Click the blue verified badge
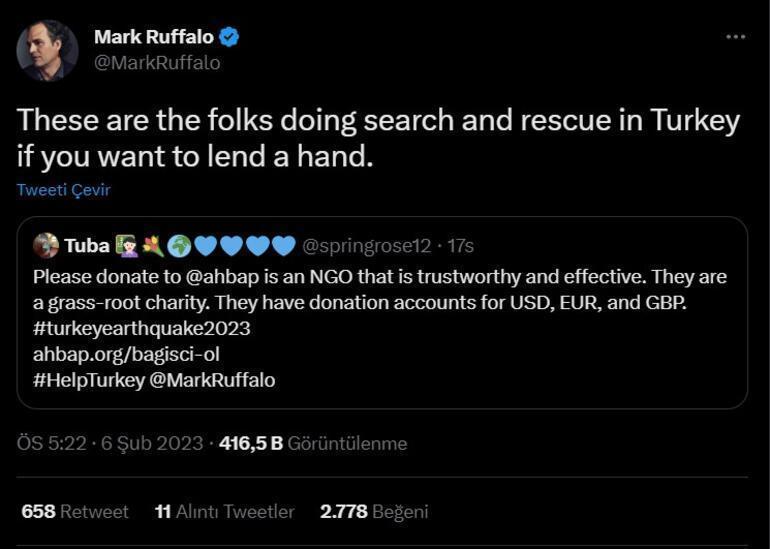This screenshot has width=770, height=549. coord(229,38)
